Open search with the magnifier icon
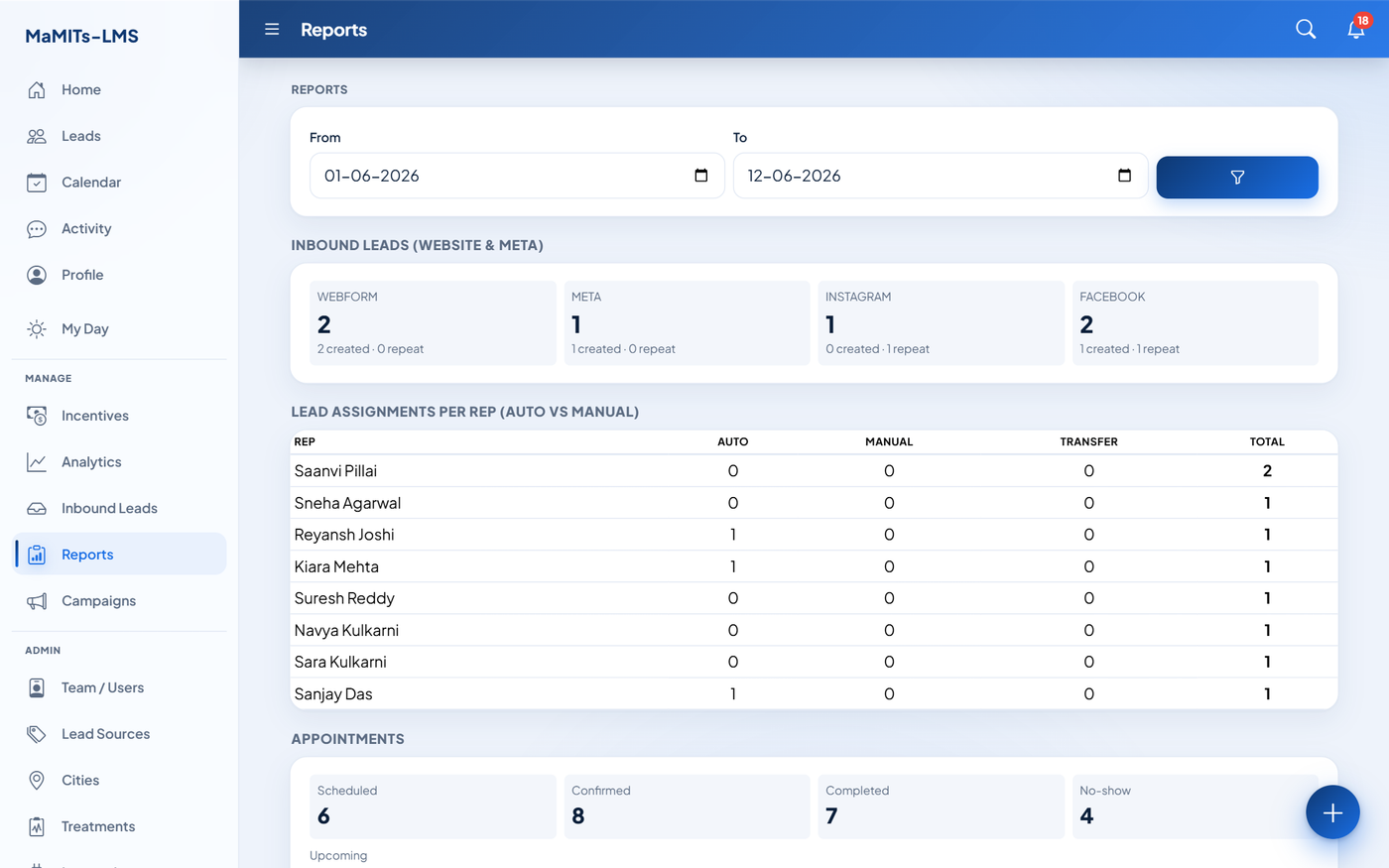This screenshot has width=1389, height=868. pyautogui.click(x=1306, y=30)
